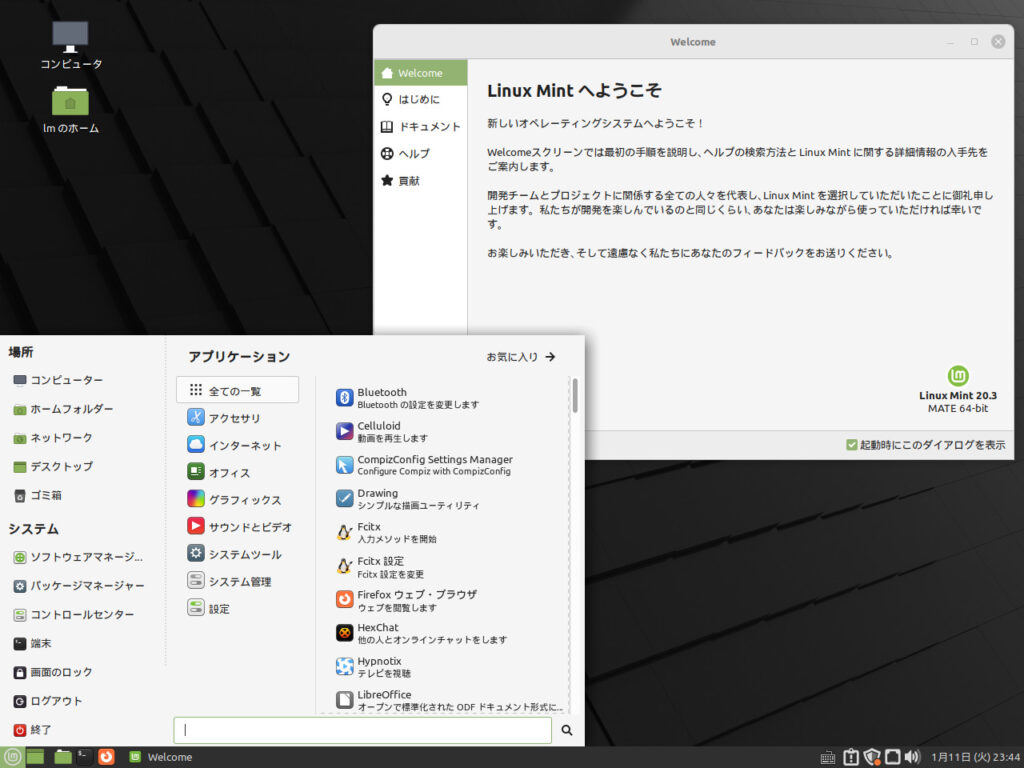Open the はじめに section of Welcome
This screenshot has height=768, width=1024.
pos(420,99)
